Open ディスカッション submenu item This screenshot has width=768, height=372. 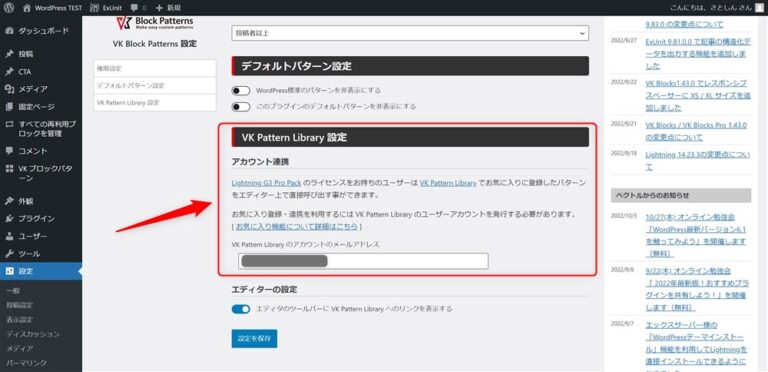click(x=33, y=334)
